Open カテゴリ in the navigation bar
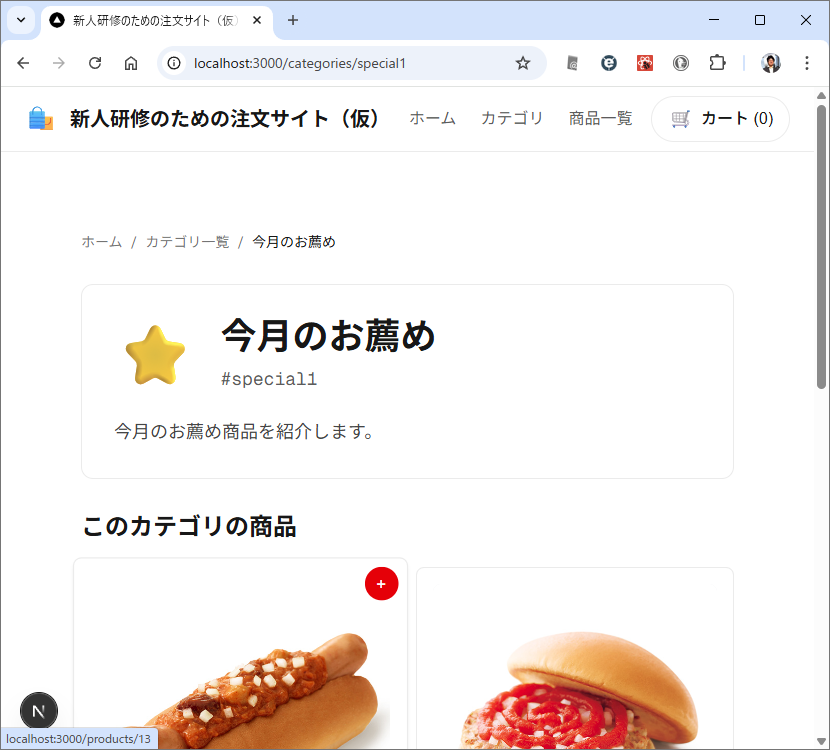The image size is (830, 750). [512, 118]
